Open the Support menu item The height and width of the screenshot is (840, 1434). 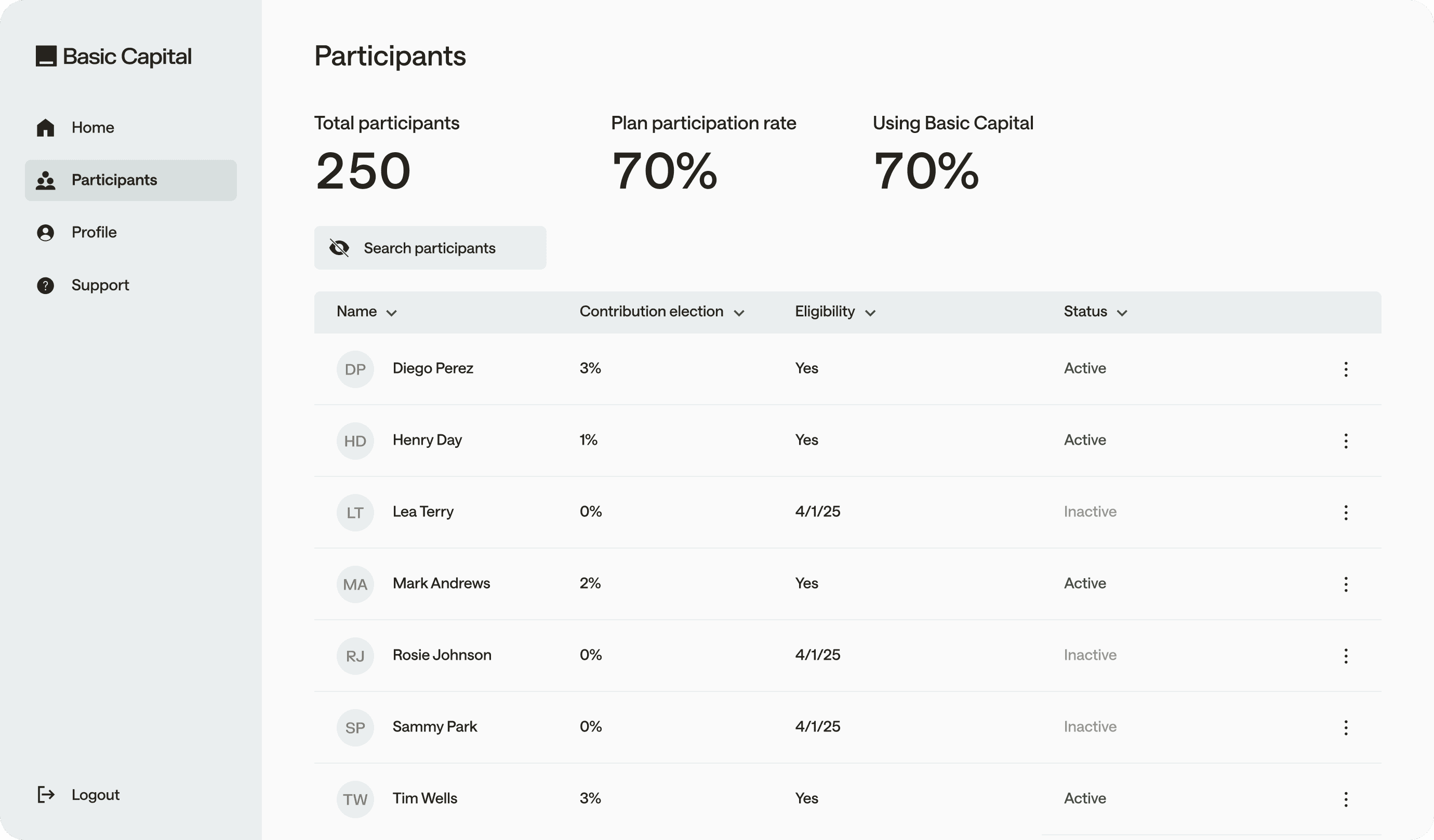point(100,285)
